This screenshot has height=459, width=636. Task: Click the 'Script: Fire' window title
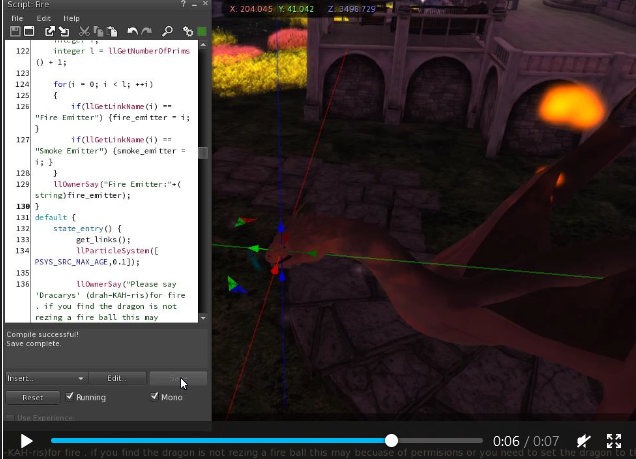[28, 4]
